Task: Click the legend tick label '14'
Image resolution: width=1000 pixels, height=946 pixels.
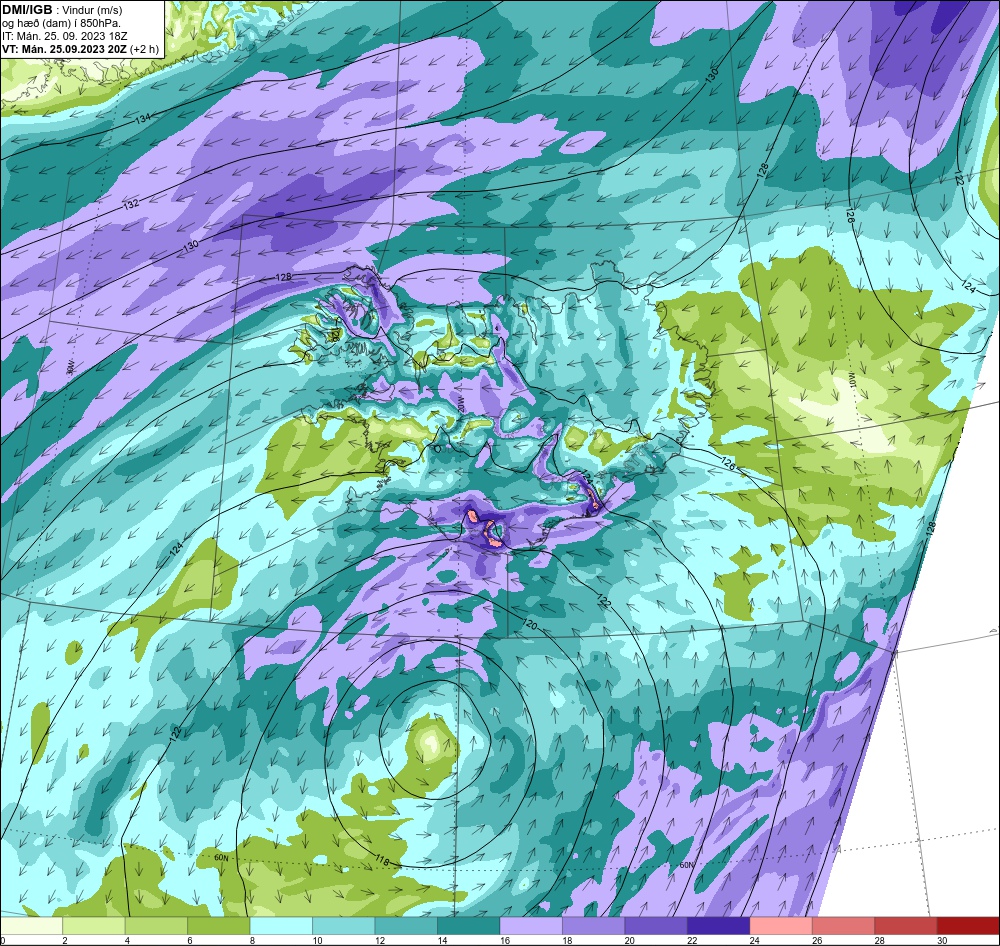Action: click(442, 940)
